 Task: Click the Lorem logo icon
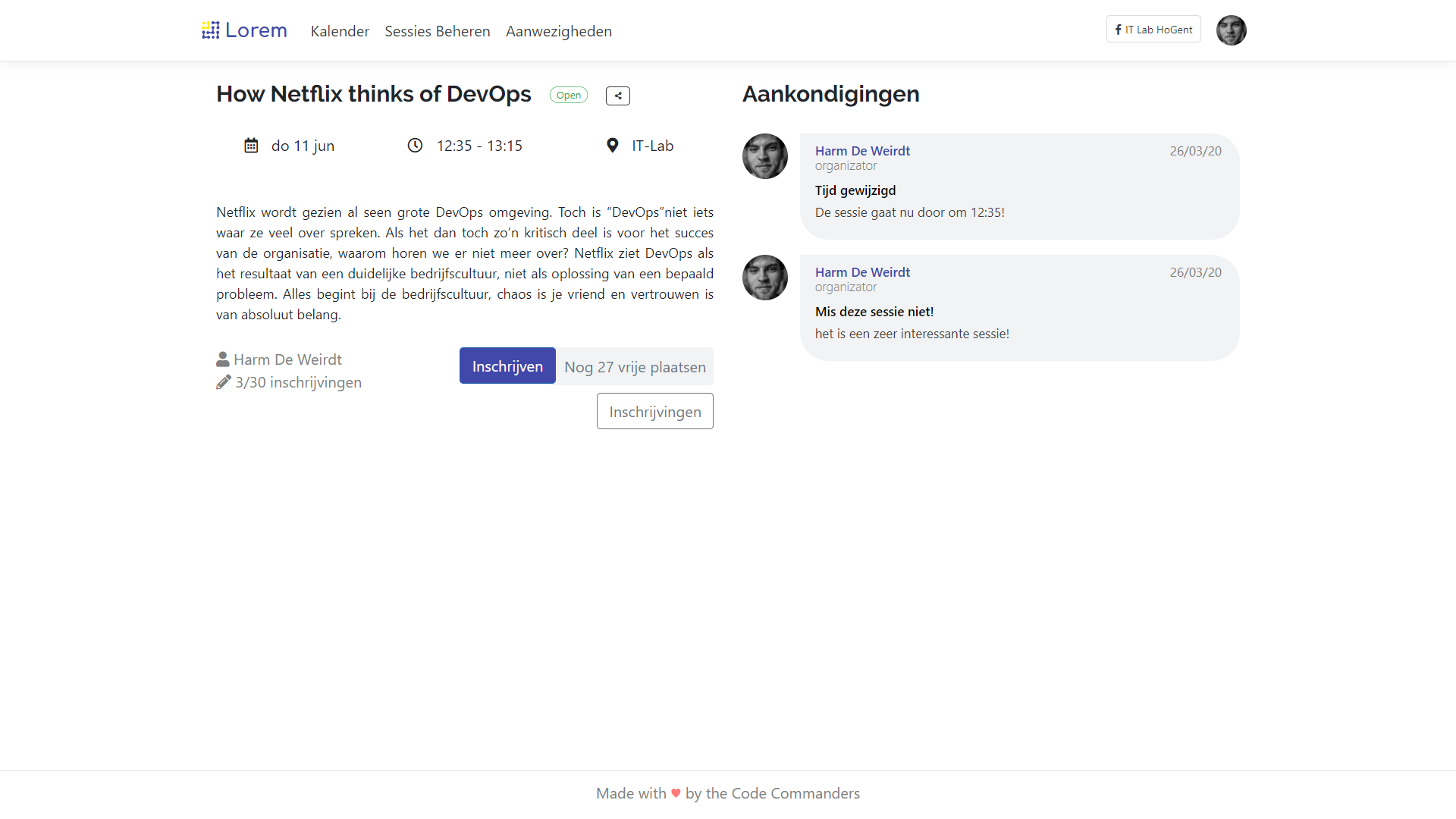point(210,30)
